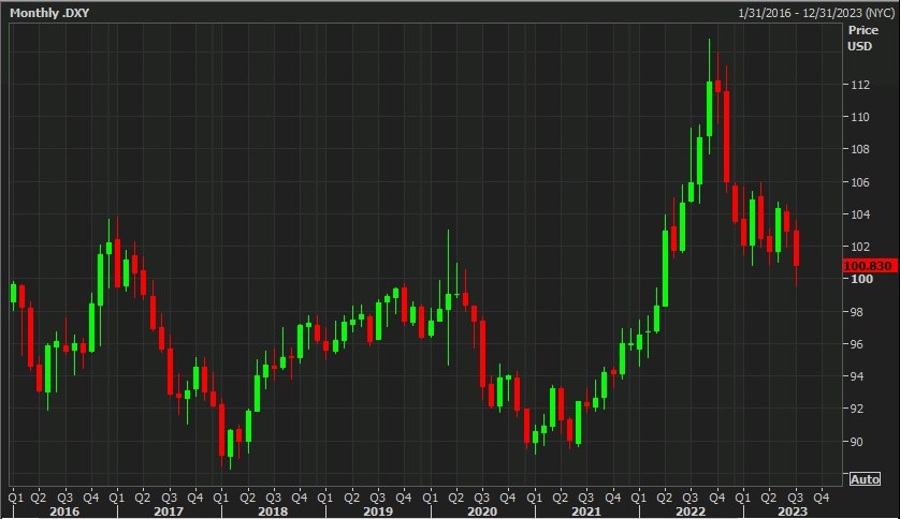Viewport: 900px width, 519px height.
Task: Click the last red candle in Q3 2023
Action: pos(796,247)
